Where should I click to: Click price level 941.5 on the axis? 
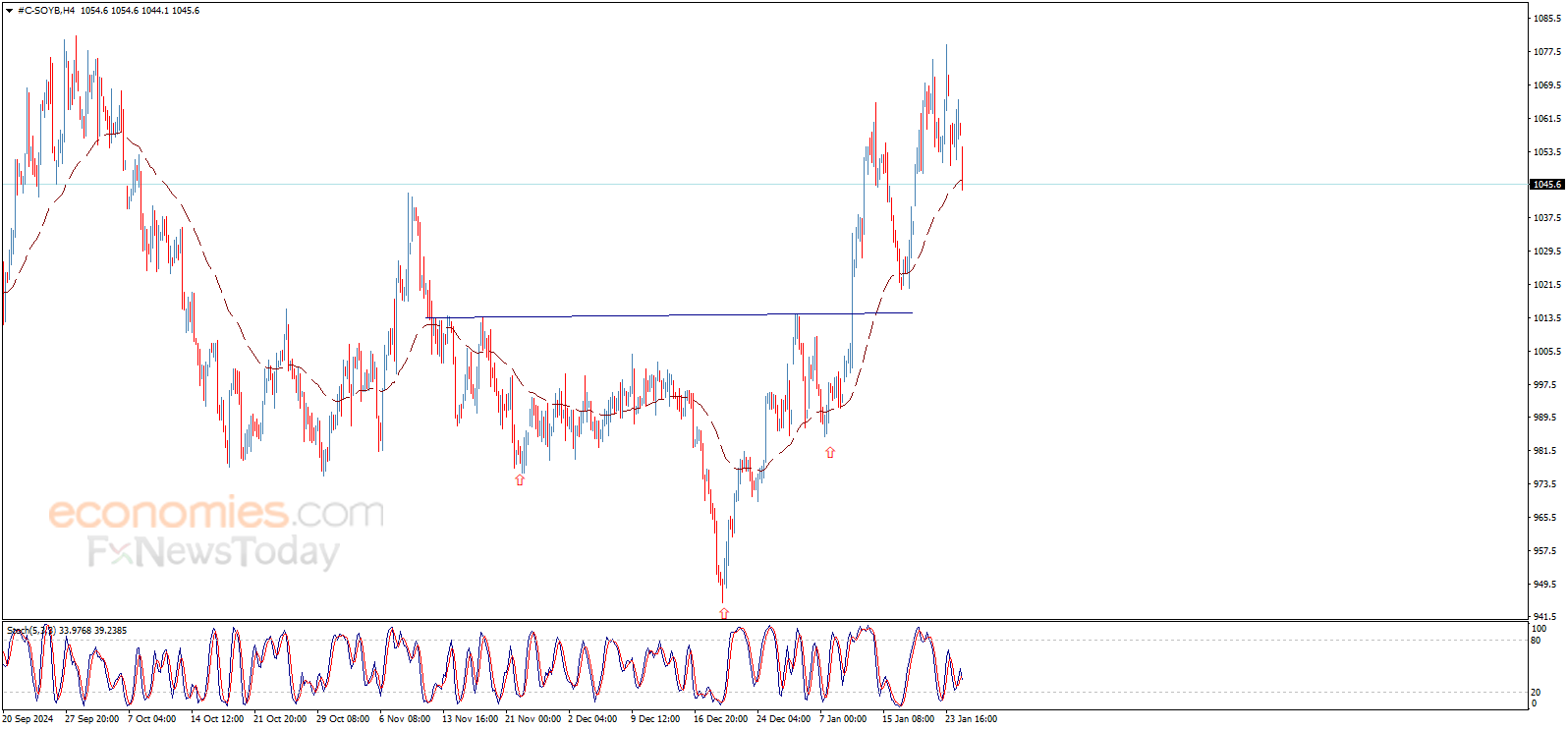coord(1545,617)
